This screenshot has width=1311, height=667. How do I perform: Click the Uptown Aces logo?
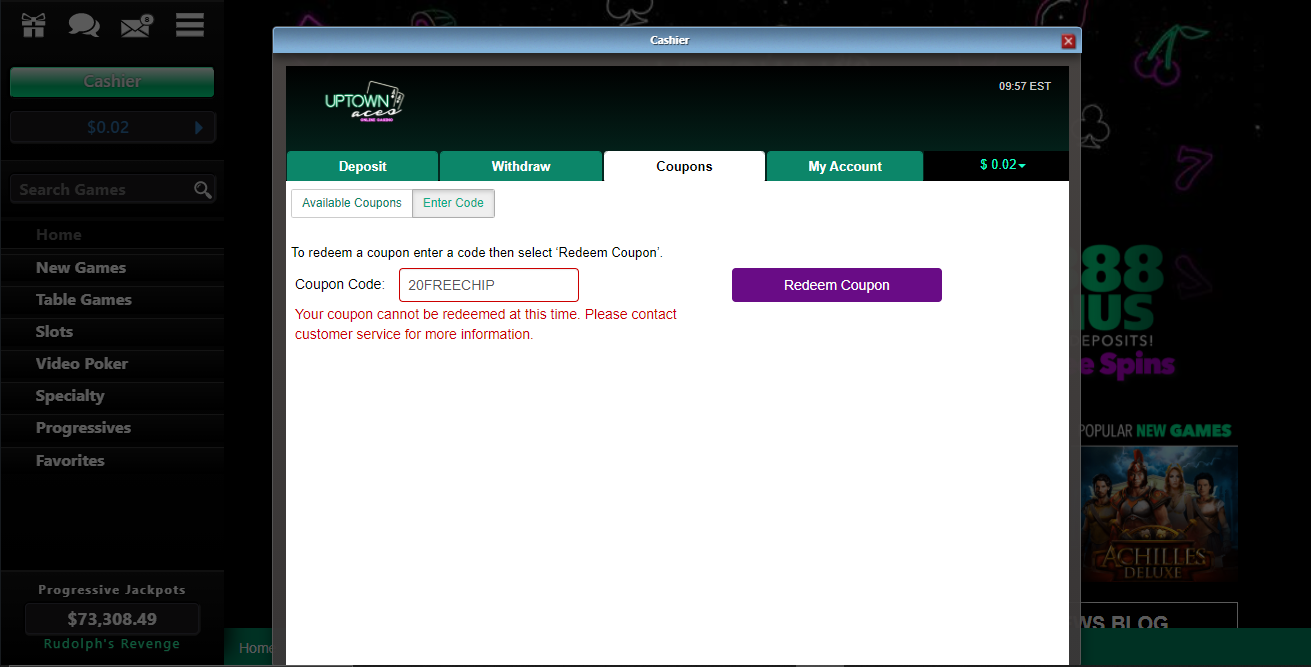(x=364, y=101)
